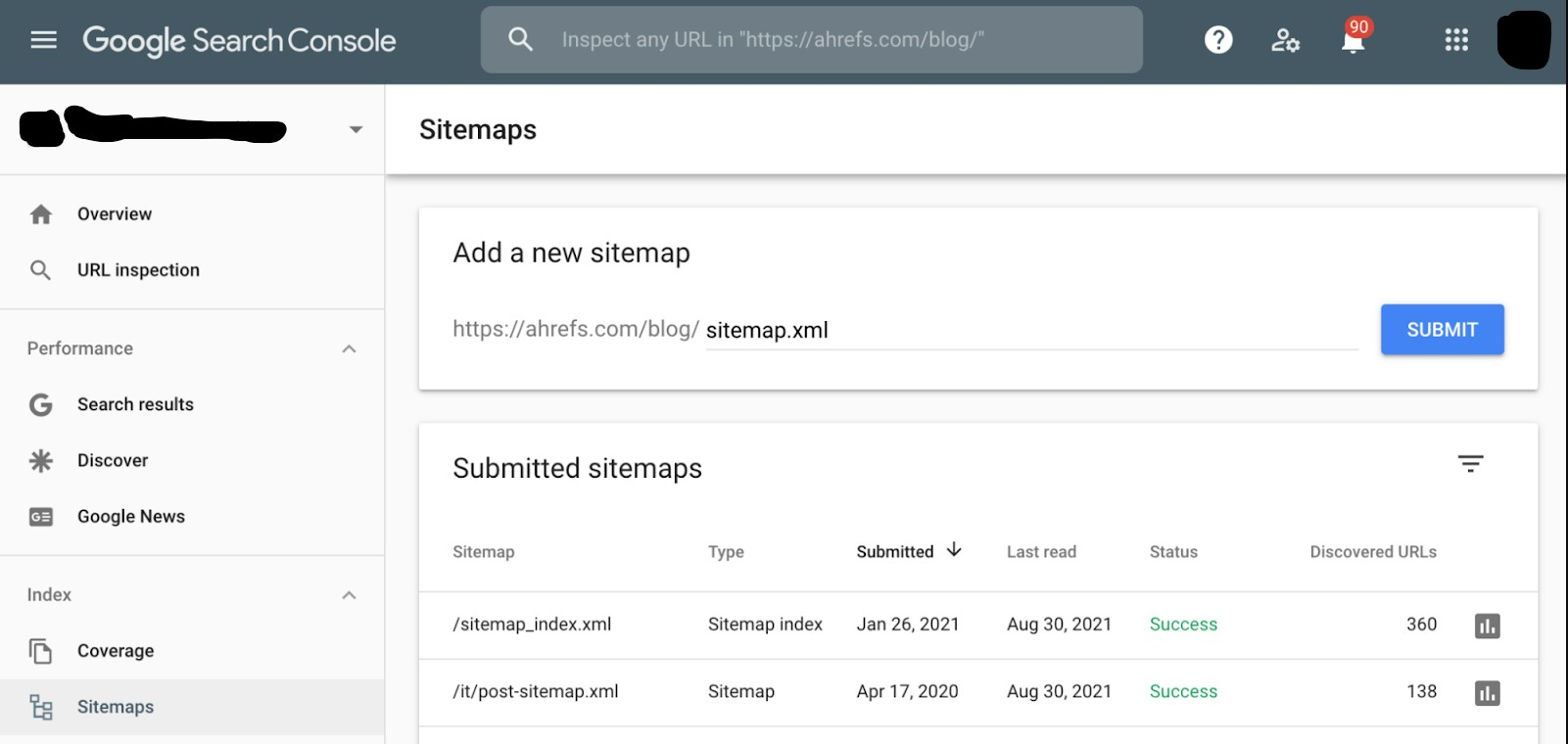Click the Overview home icon
The image size is (1568, 744).
[40, 214]
